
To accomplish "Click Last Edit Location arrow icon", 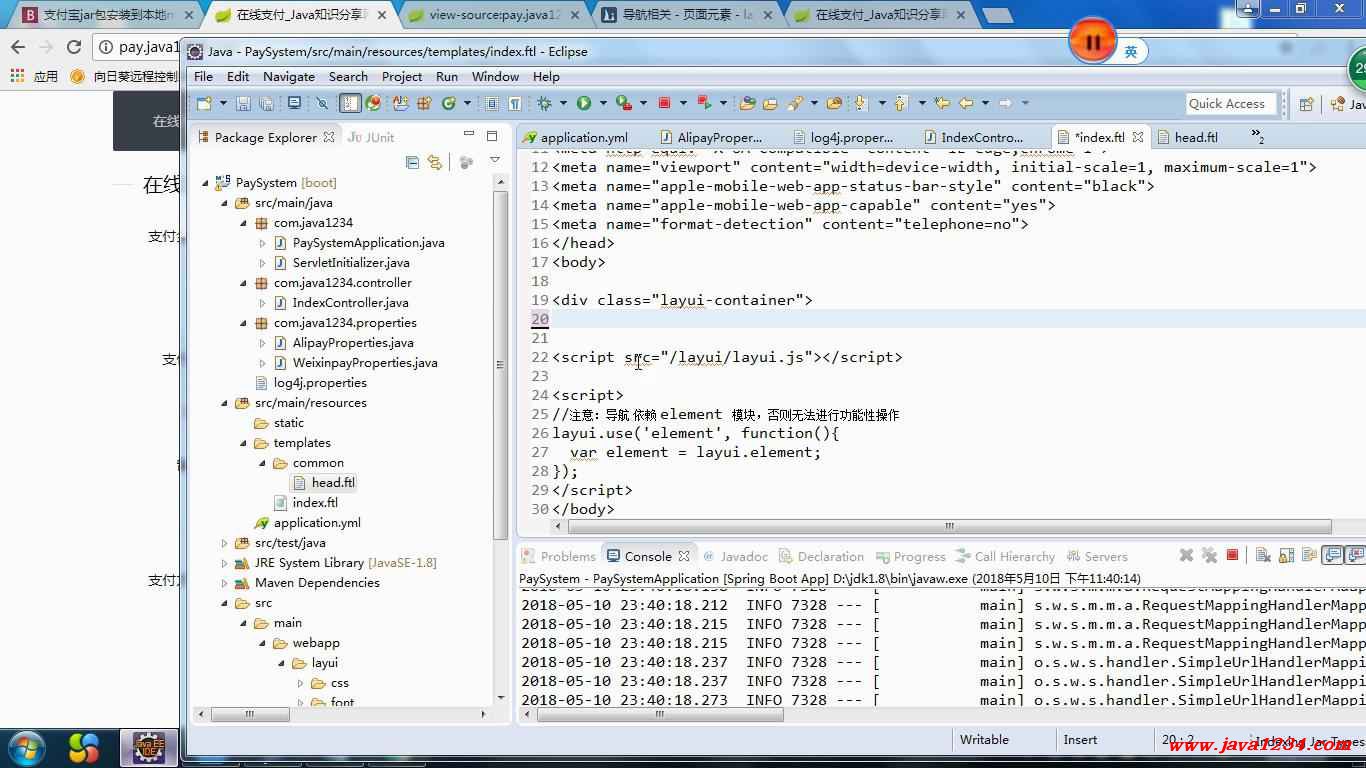I will click(942, 103).
